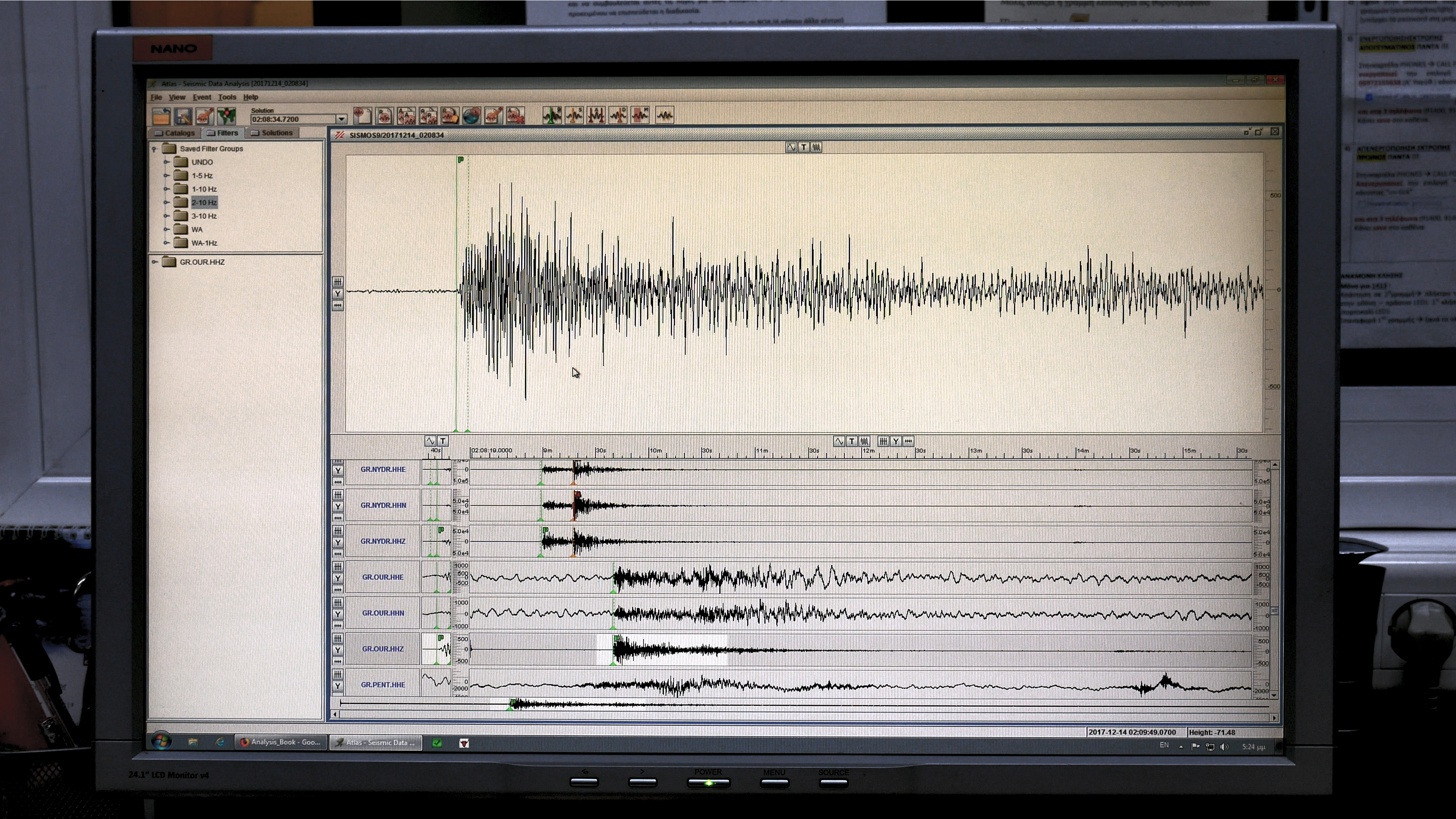Select the S-phase pick tool

574,115
